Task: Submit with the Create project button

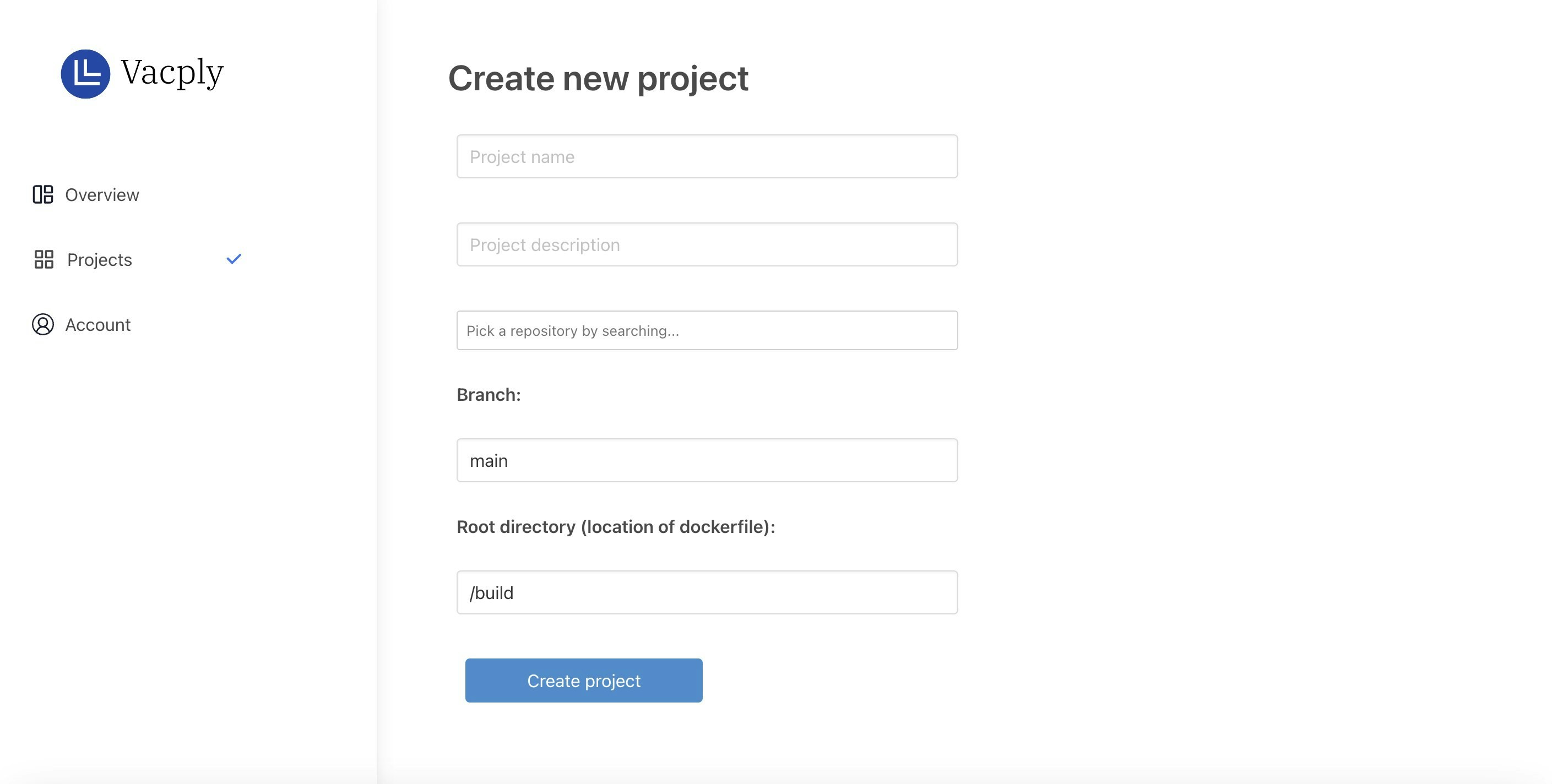Action: (584, 680)
